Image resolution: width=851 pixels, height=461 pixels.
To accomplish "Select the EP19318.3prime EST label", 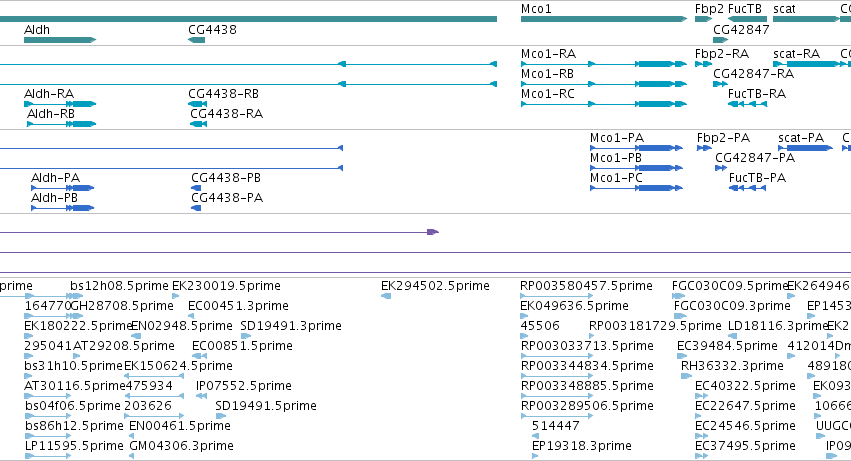I will coord(581,447).
